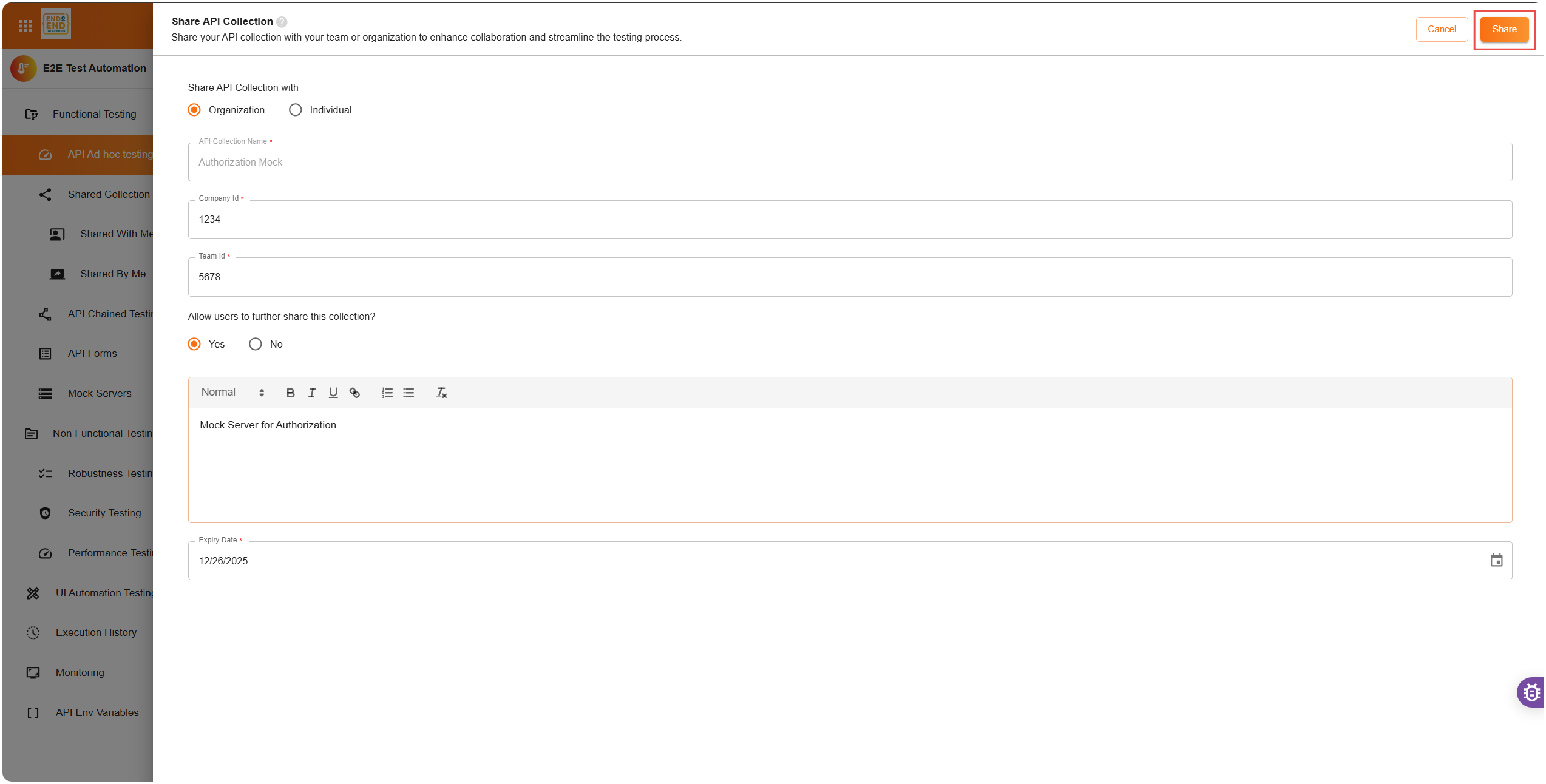Screen dimensions: 1546x784
Task: Click the Cancel button
Action: click(1442, 29)
